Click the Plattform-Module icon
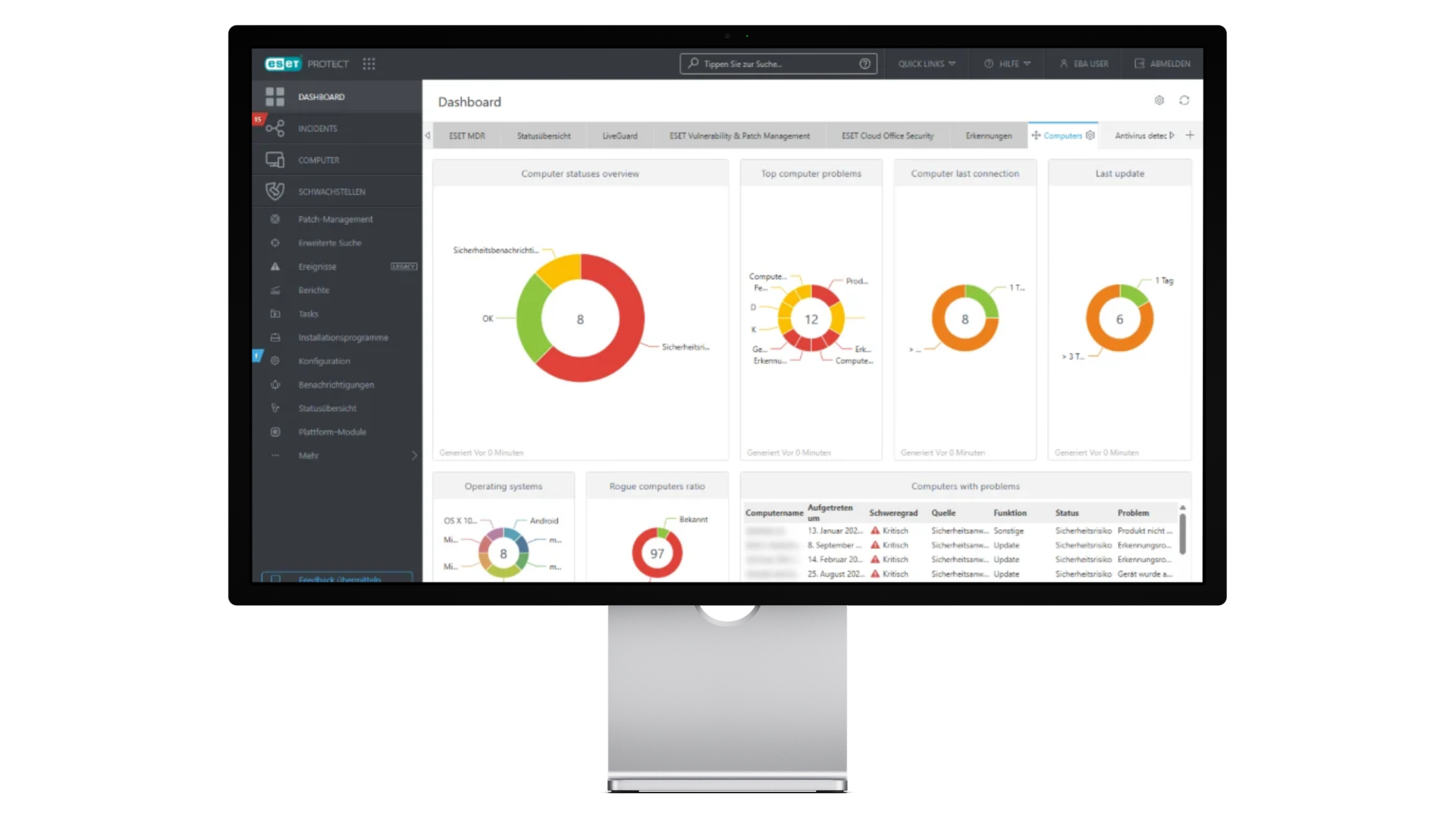The width and height of the screenshot is (1456, 819). coord(275,431)
